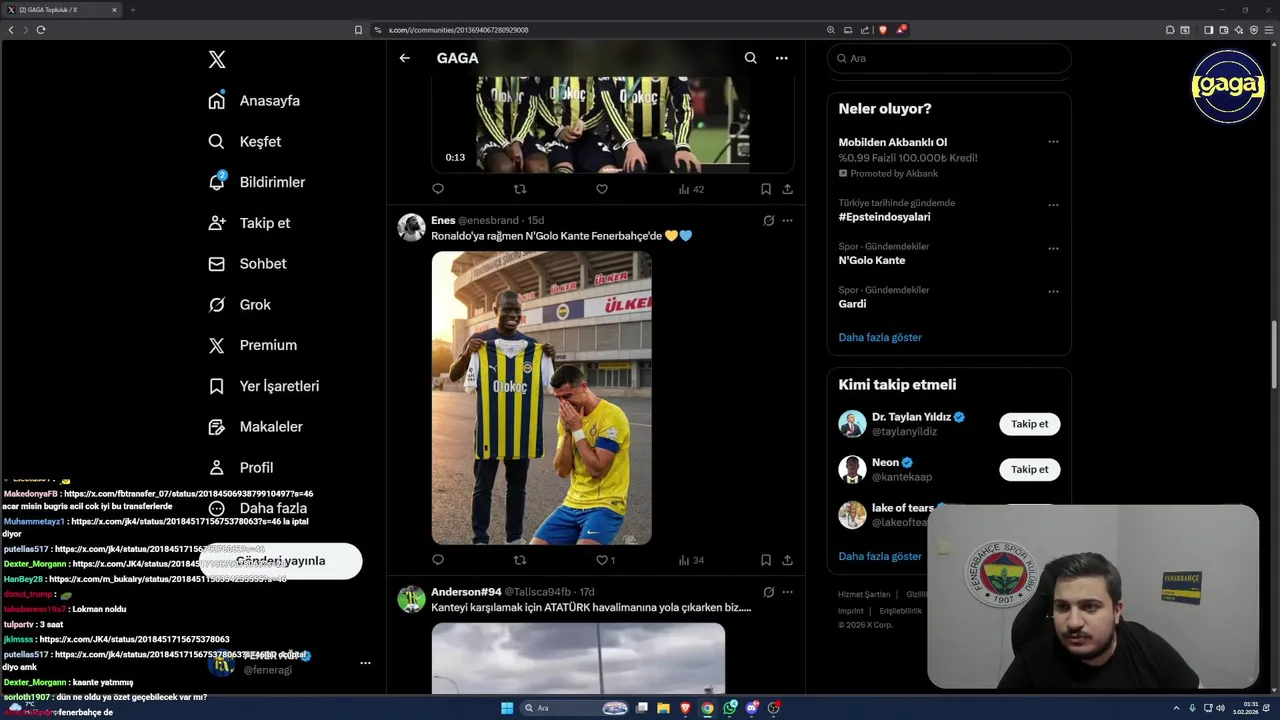Open Takip et in sidebar menu
This screenshot has height=720, width=1280.
click(249, 223)
